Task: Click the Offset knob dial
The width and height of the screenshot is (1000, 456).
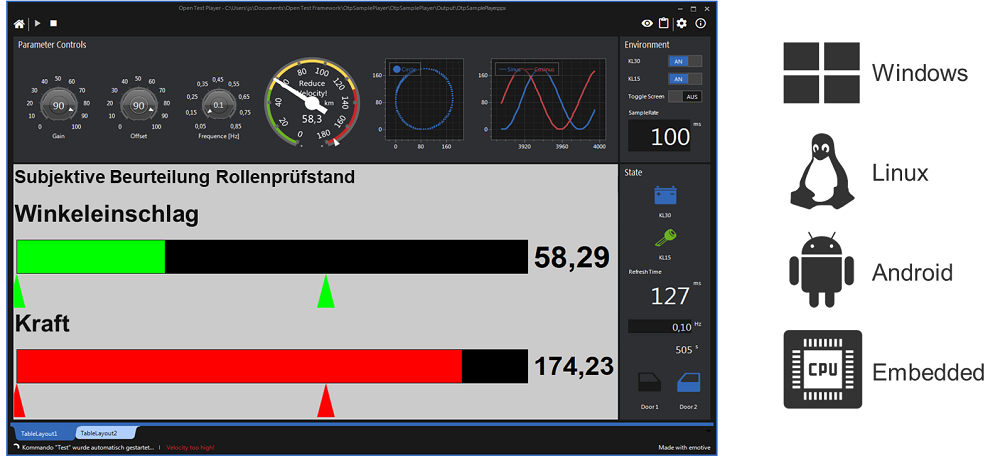Action: [139, 105]
